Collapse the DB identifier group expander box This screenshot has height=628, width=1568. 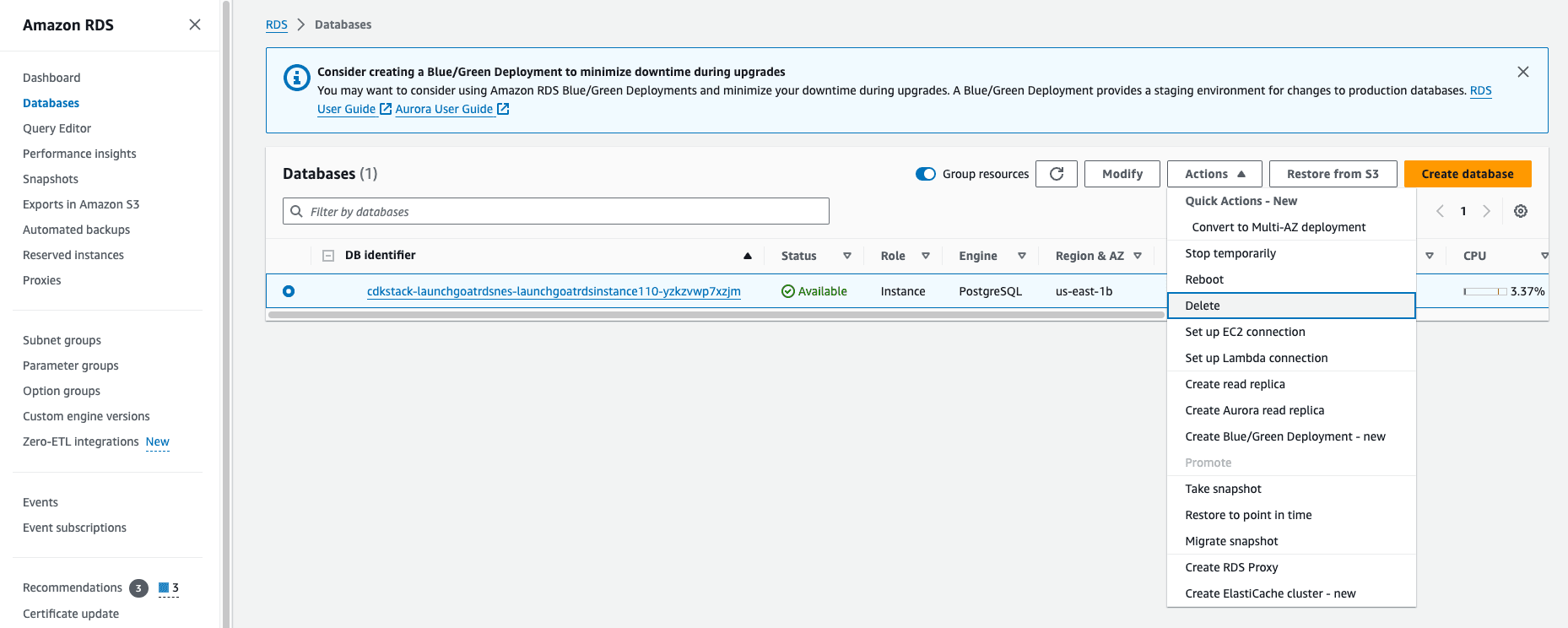point(328,256)
